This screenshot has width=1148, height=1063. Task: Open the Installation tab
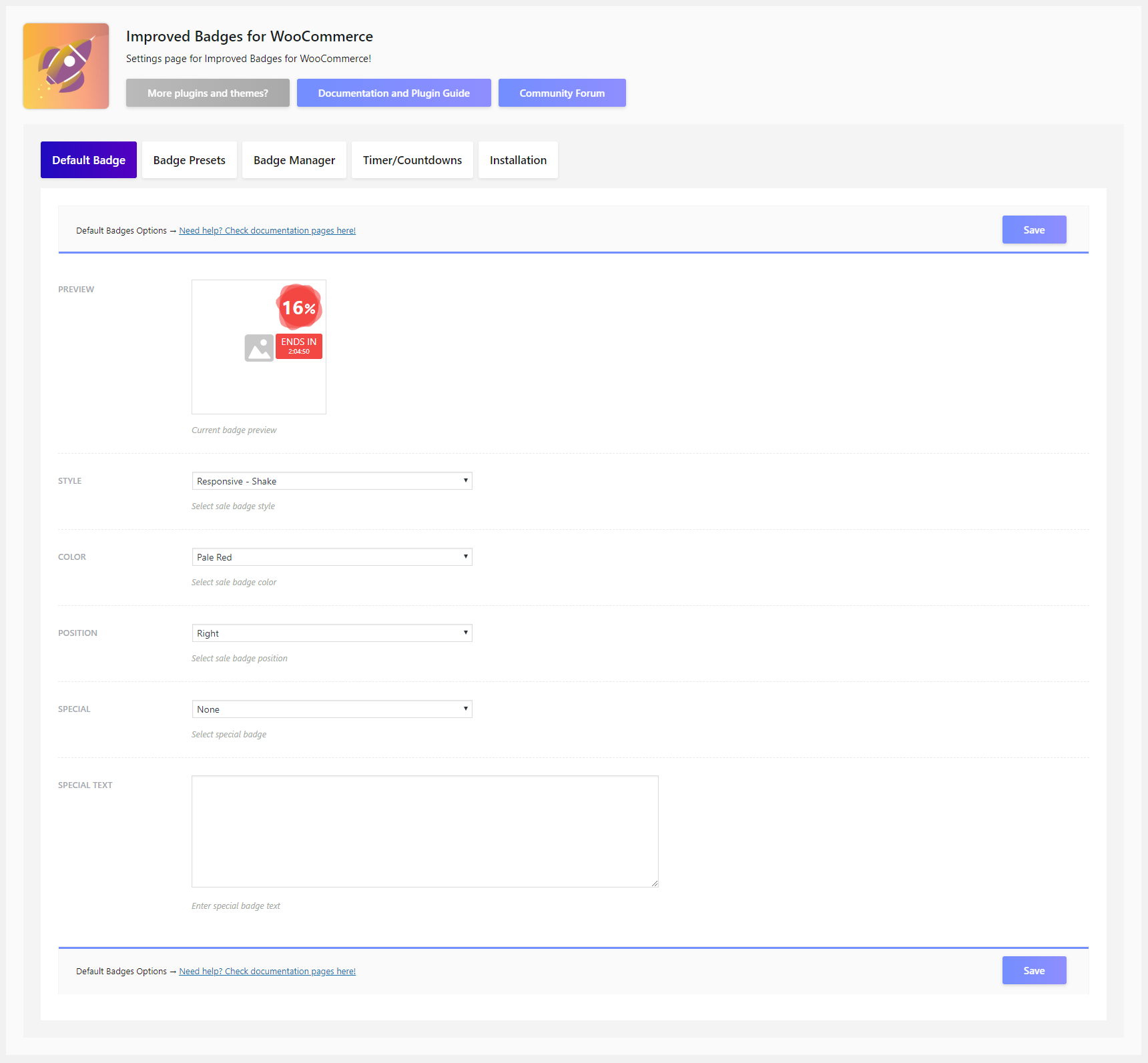(x=518, y=160)
